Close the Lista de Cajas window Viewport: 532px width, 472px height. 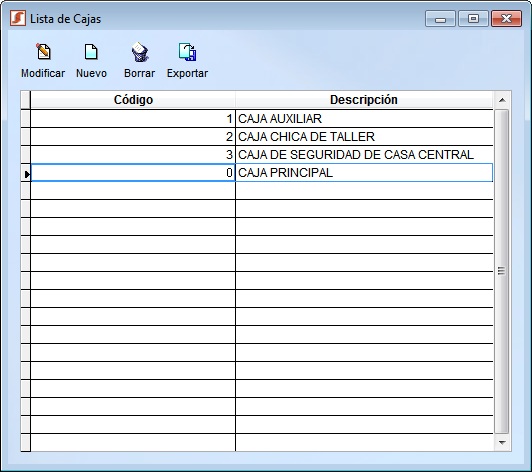[506, 19]
